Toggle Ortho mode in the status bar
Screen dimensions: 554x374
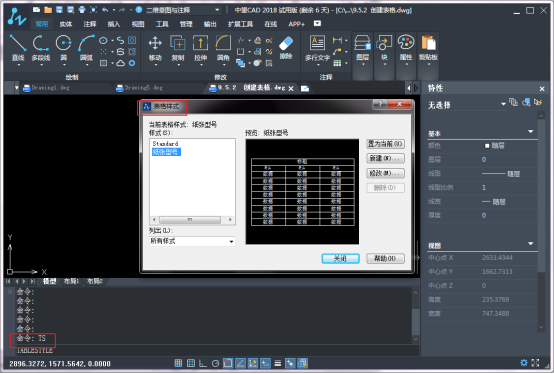(x=203, y=363)
